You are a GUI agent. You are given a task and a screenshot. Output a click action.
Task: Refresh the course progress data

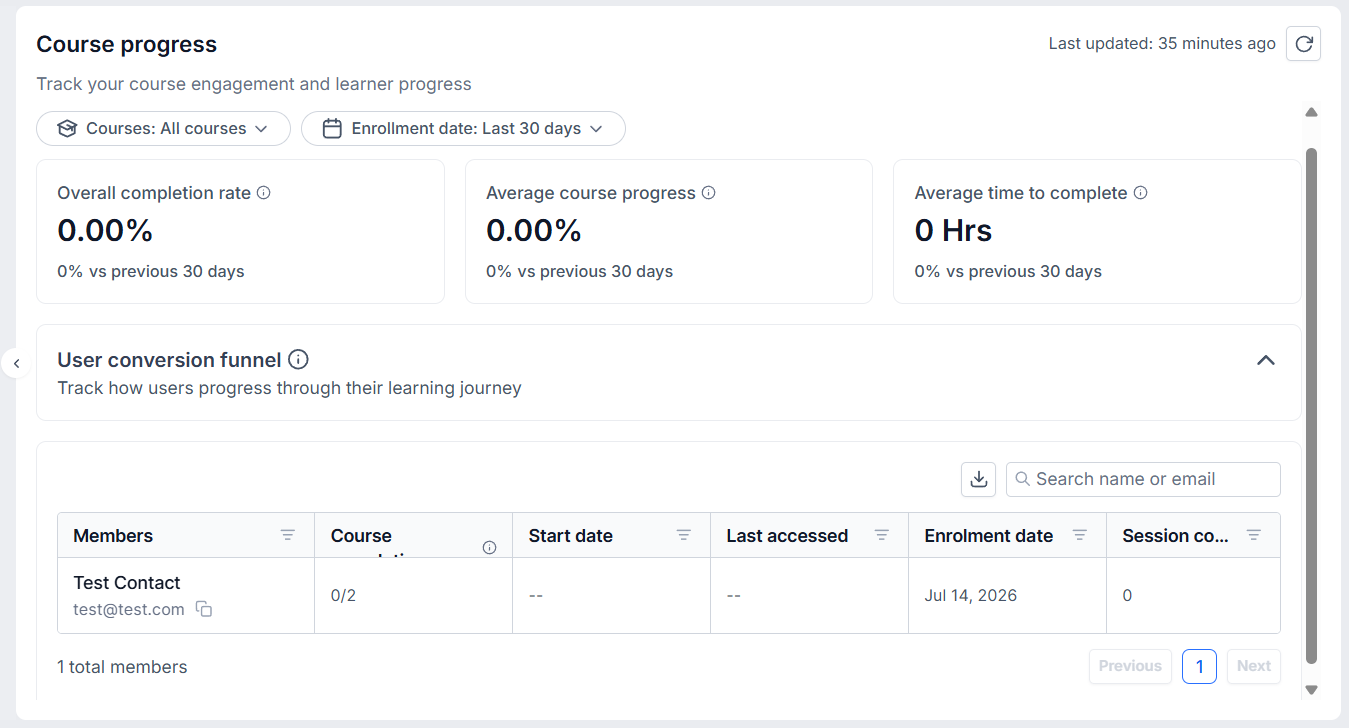point(1303,44)
